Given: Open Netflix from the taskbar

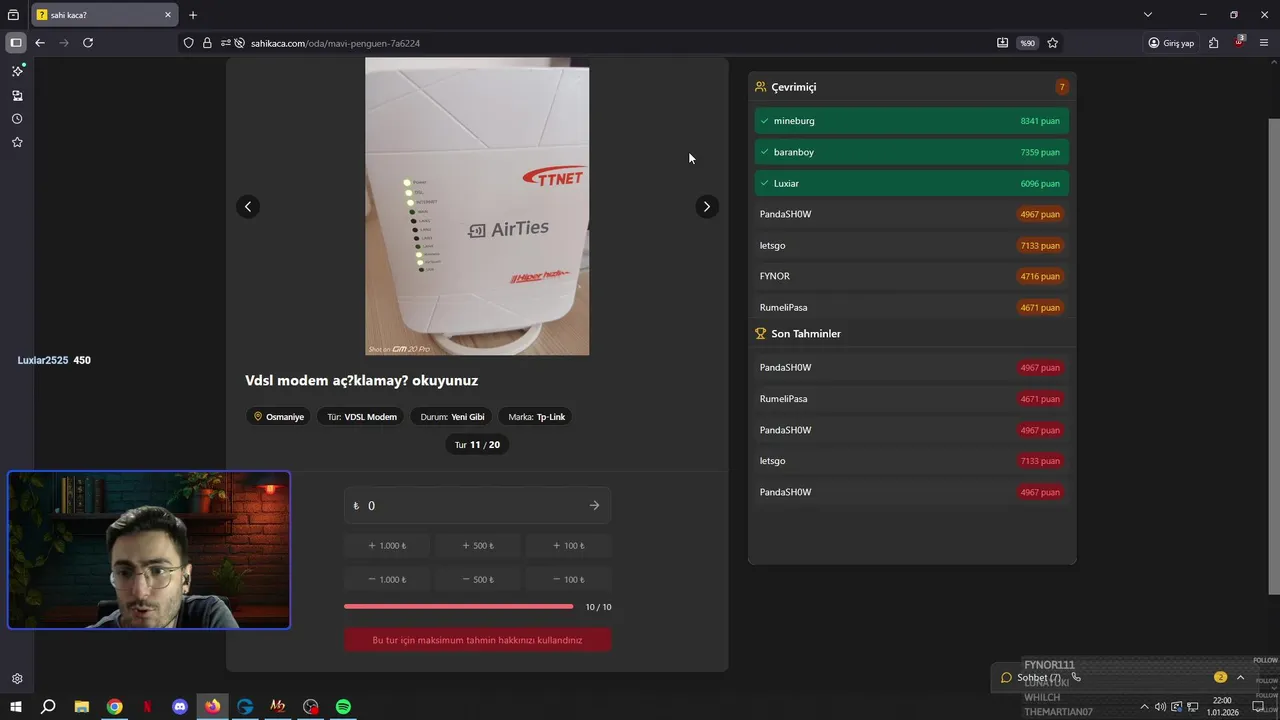Looking at the screenshot, I should point(147,707).
